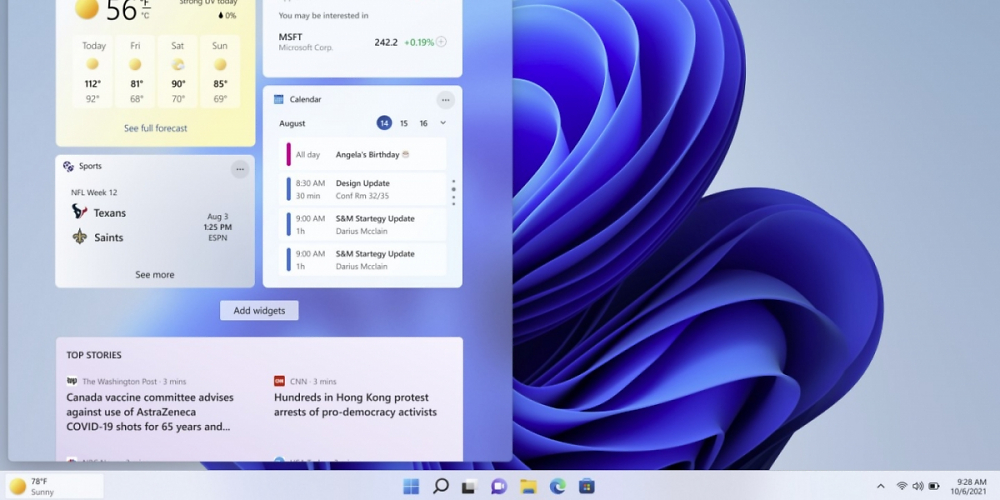1000x500 pixels.
Task: Click the TOP STORIES heading
Action: (94, 355)
